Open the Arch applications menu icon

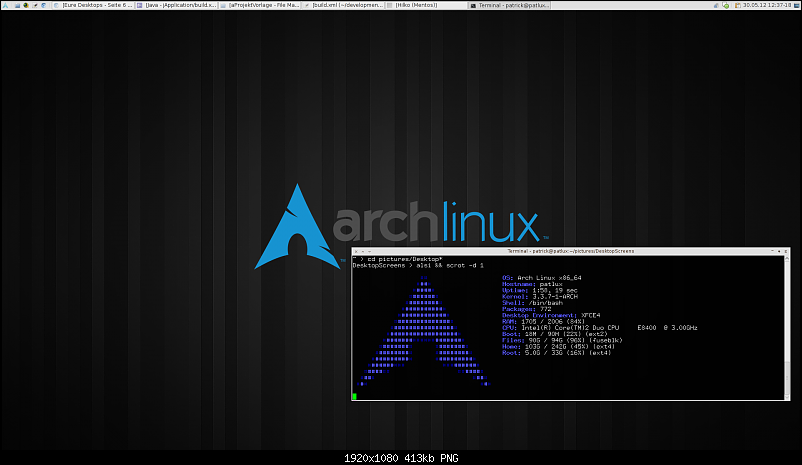click(x=5, y=5)
